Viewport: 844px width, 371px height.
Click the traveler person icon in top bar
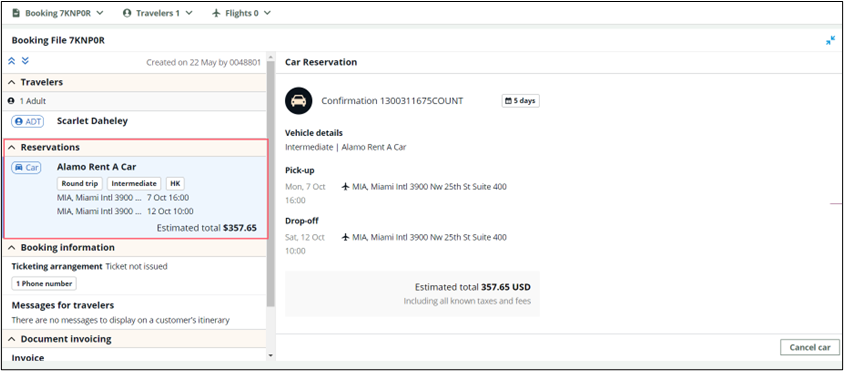tap(127, 13)
